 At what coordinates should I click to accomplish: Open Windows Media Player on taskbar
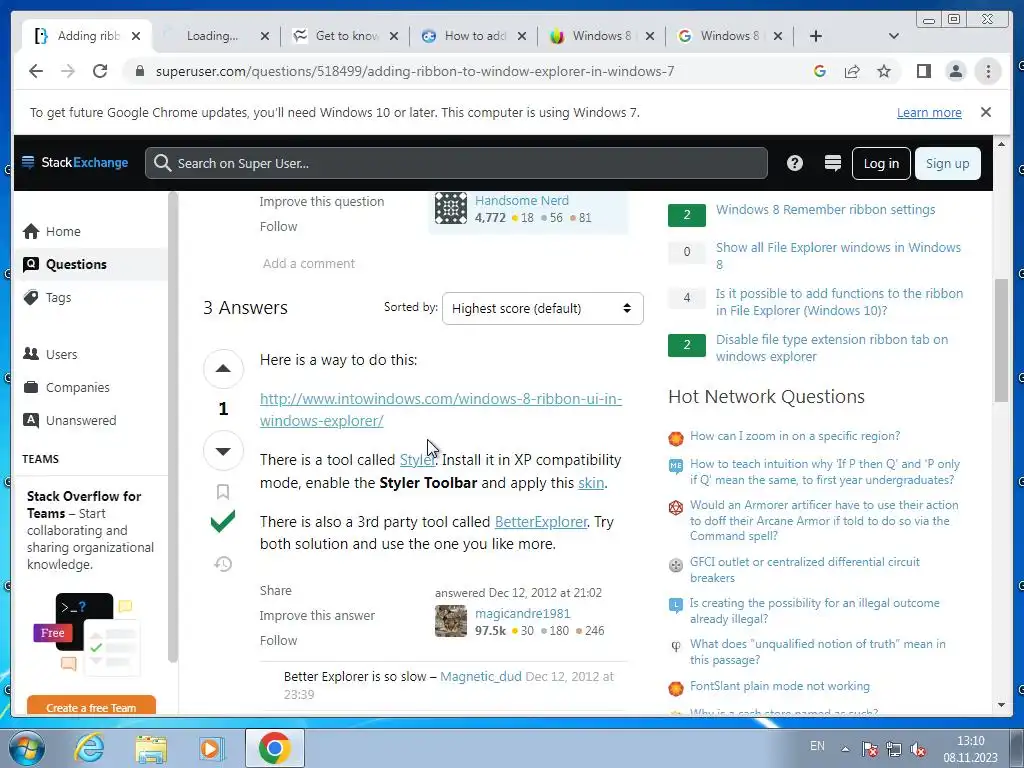pyautogui.click(x=211, y=748)
